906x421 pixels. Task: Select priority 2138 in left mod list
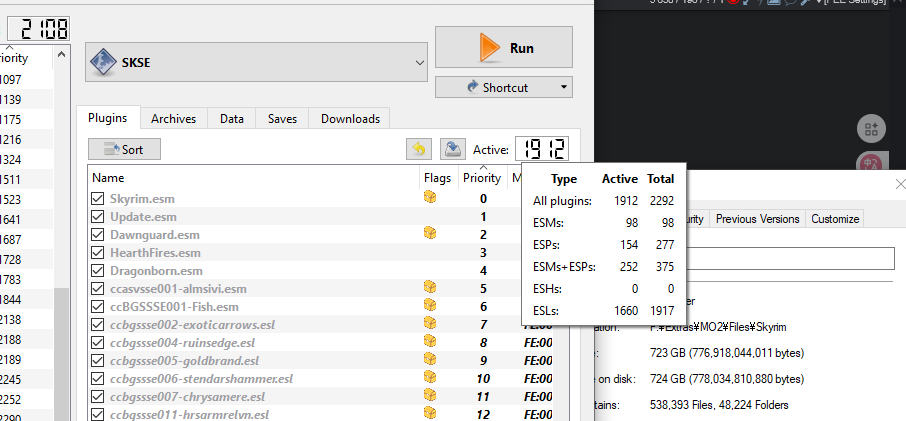10,319
